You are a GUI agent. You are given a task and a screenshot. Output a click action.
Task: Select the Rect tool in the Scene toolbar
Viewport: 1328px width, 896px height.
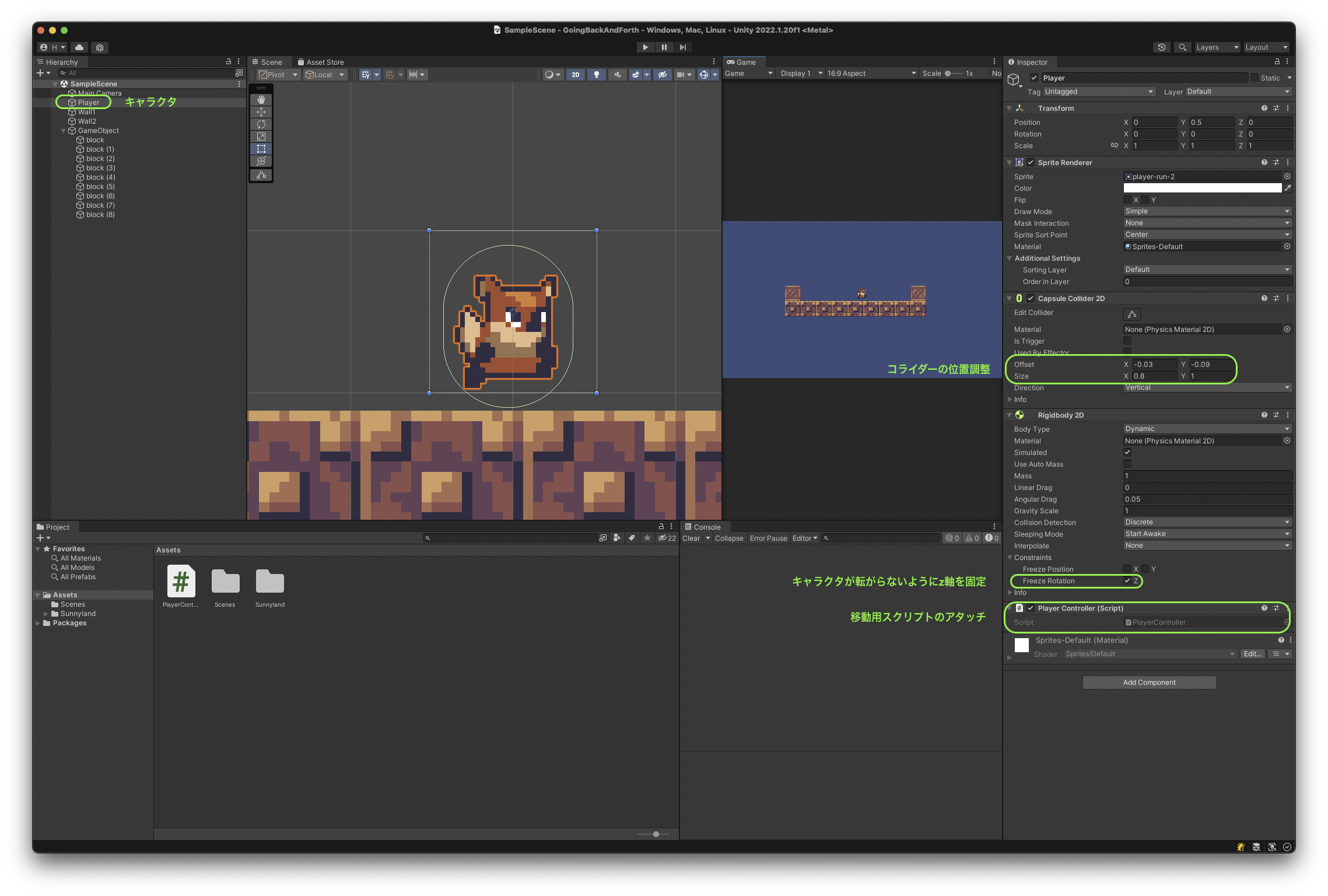point(261,148)
